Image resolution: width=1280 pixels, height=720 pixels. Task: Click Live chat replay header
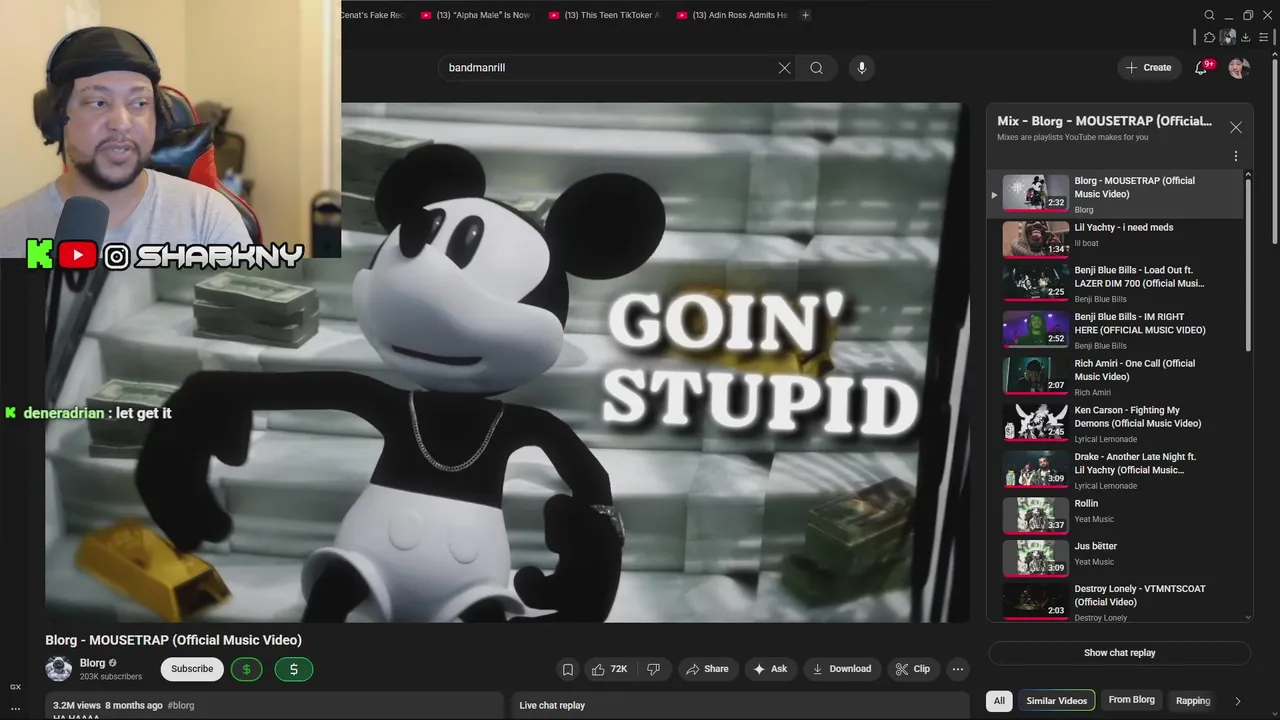(552, 705)
